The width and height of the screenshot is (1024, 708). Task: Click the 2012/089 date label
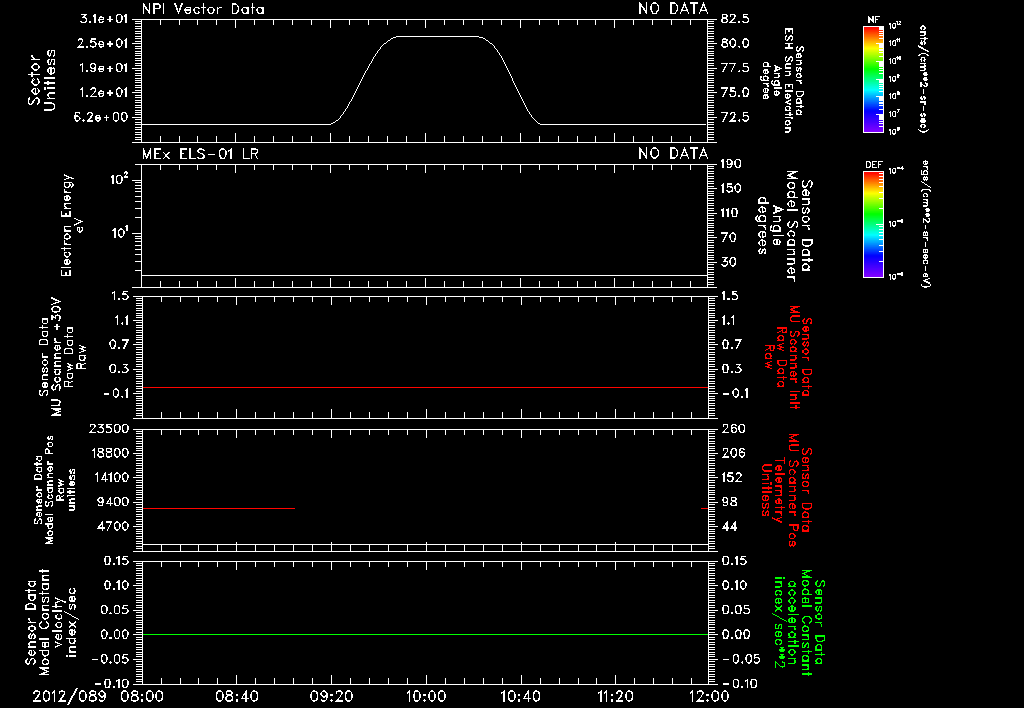69,696
